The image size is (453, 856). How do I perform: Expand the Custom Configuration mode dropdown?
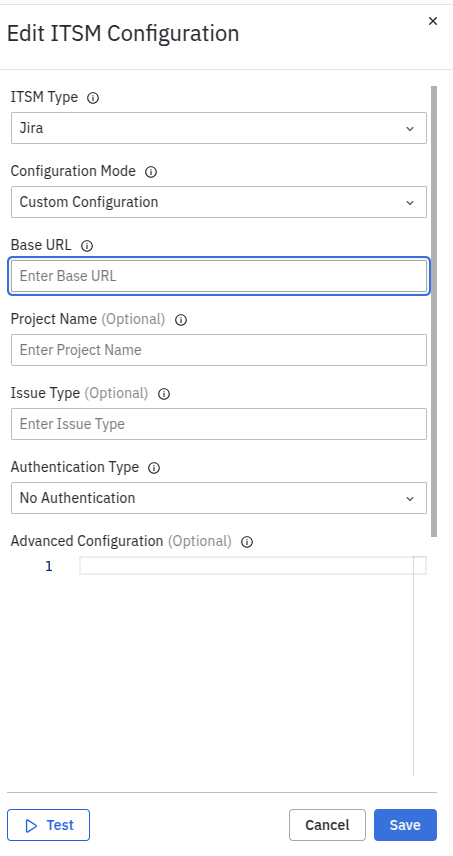coord(219,202)
